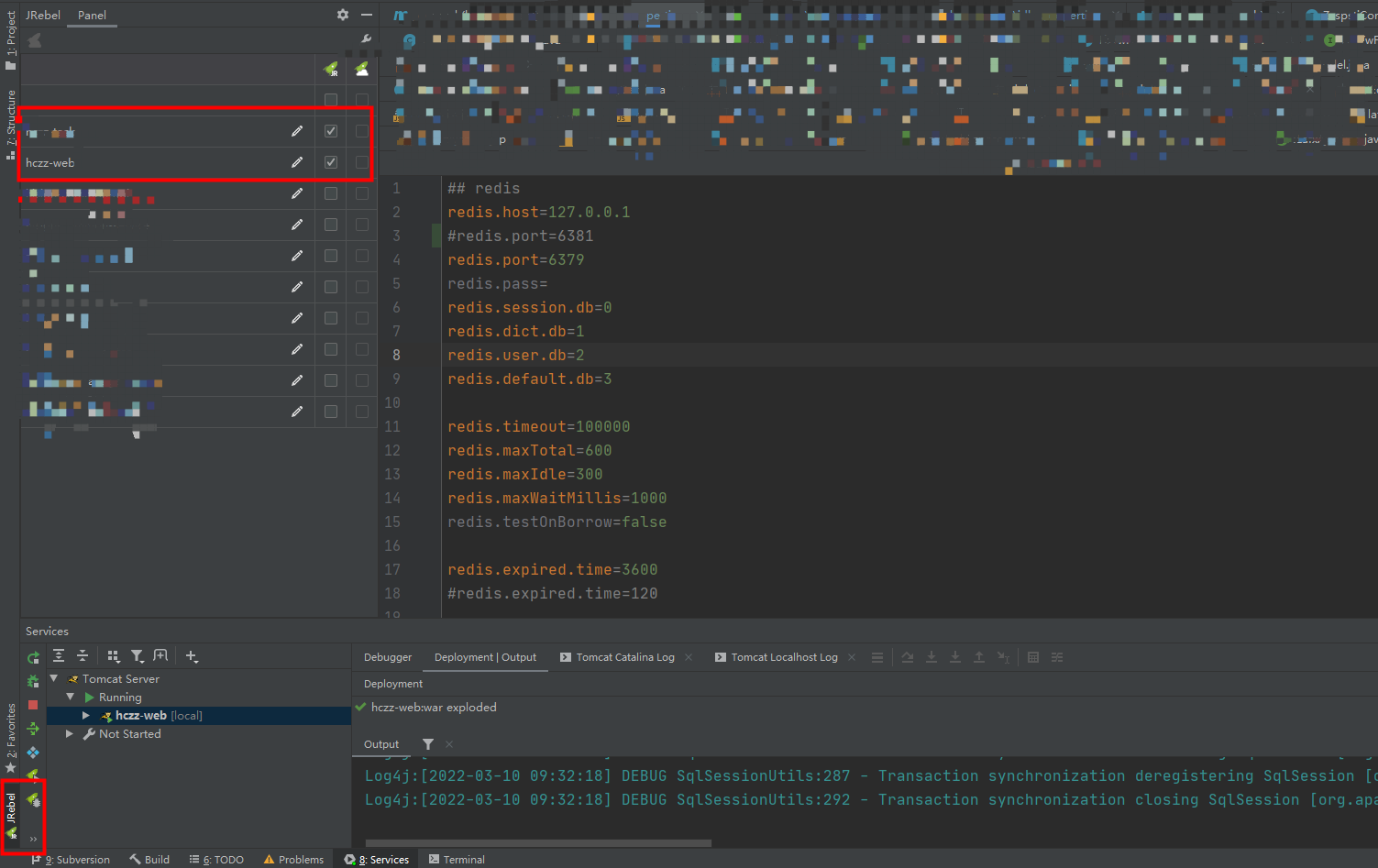Screen dimensions: 1378x868
Task: Click Open in New Tab icon in Services toolbar
Action: click(160, 655)
